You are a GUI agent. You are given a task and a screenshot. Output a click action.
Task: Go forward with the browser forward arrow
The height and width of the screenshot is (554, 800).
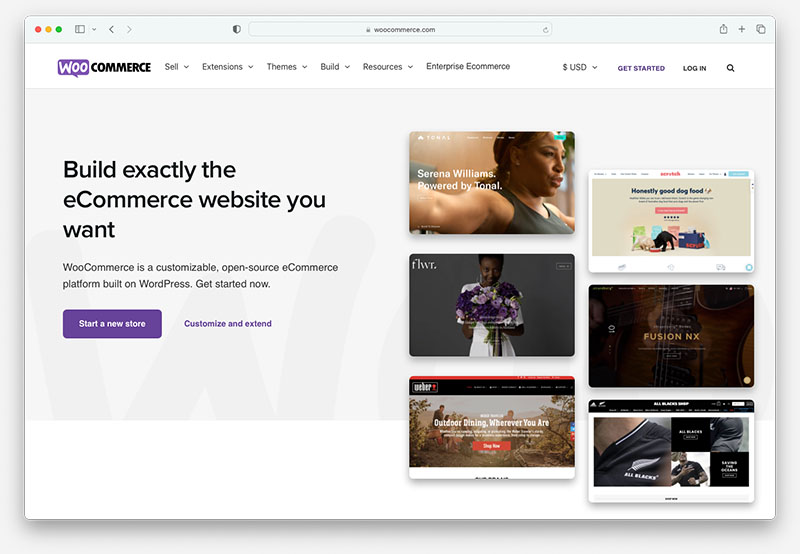tap(129, 29)
